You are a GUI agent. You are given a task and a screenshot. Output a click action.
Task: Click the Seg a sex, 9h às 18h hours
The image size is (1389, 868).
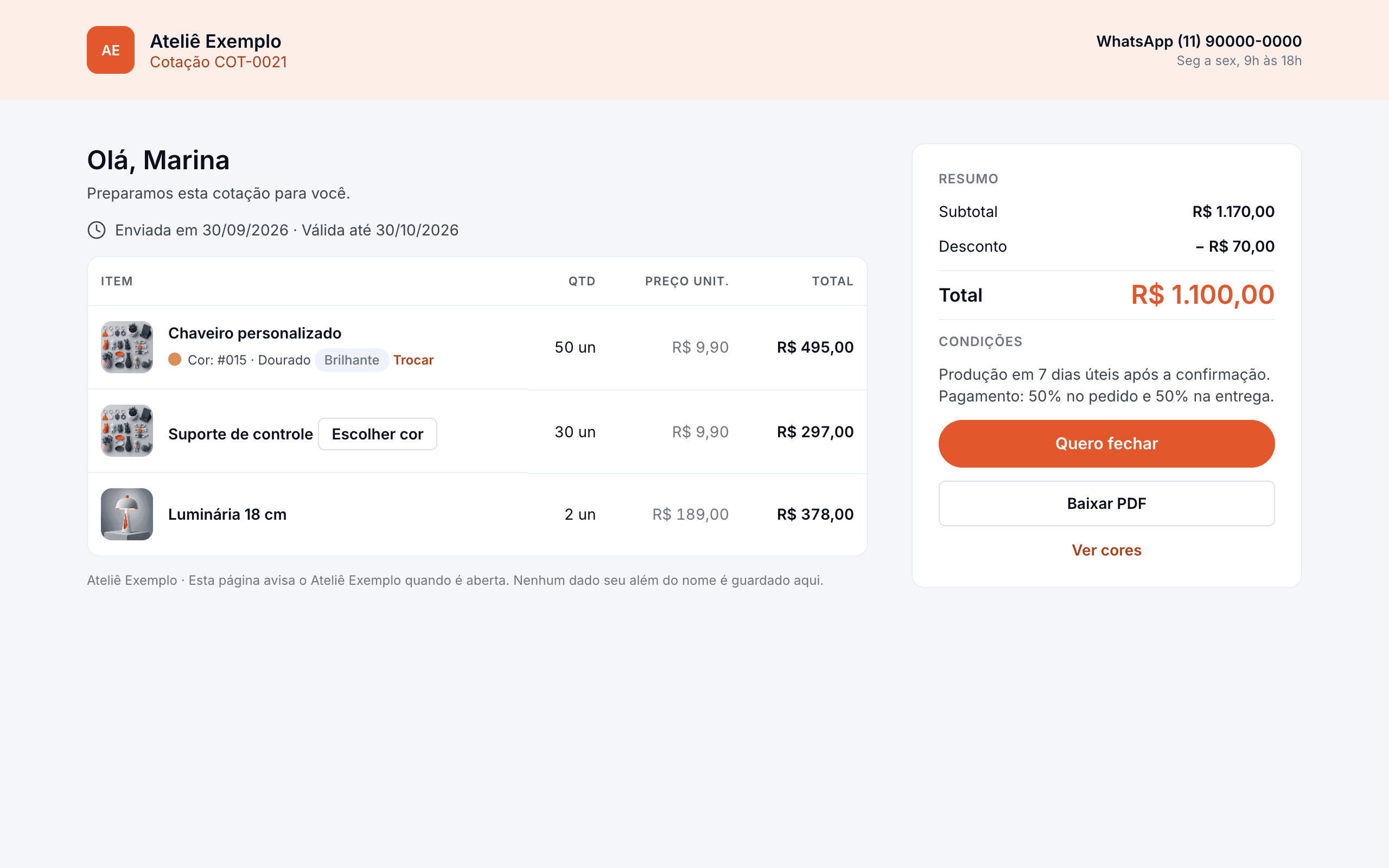(x=1239, y=61)
